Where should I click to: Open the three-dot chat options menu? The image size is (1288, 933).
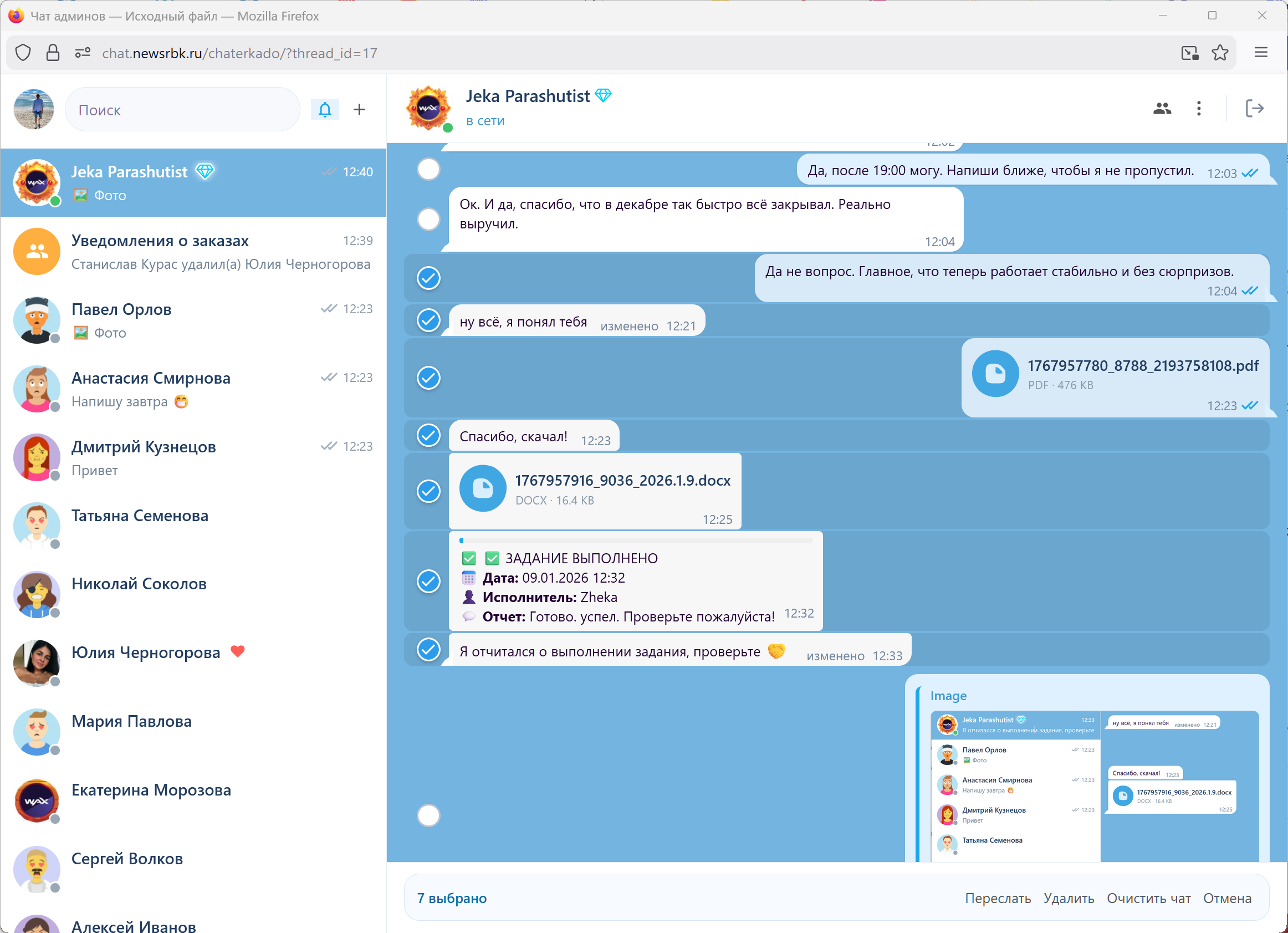point(1199,109)
